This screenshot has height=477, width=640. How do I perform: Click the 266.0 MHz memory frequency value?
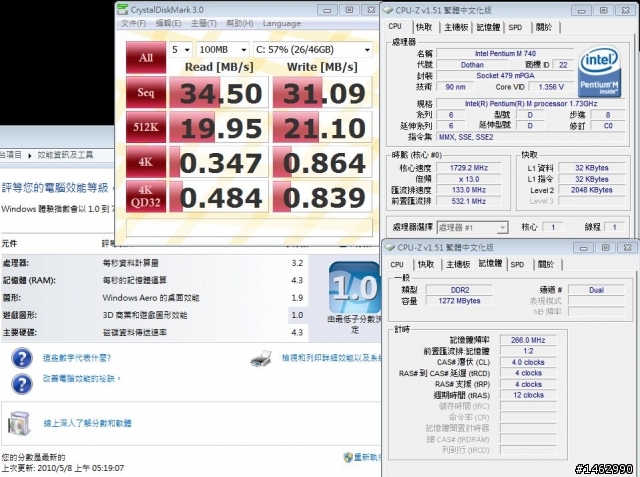(528, 340)
